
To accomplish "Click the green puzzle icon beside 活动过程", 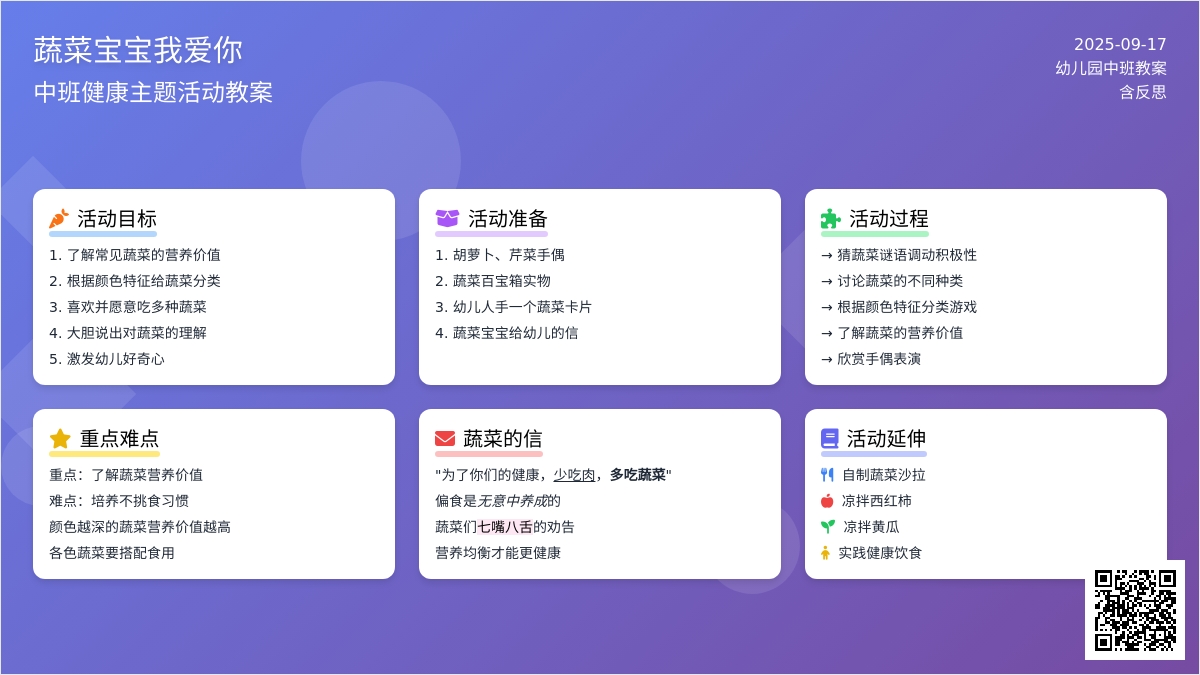I will [831, 219].
